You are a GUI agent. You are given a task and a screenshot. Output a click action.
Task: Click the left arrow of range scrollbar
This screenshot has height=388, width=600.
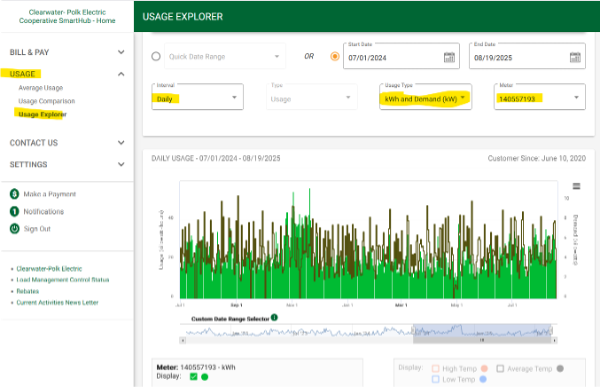(x=183, y=340)
